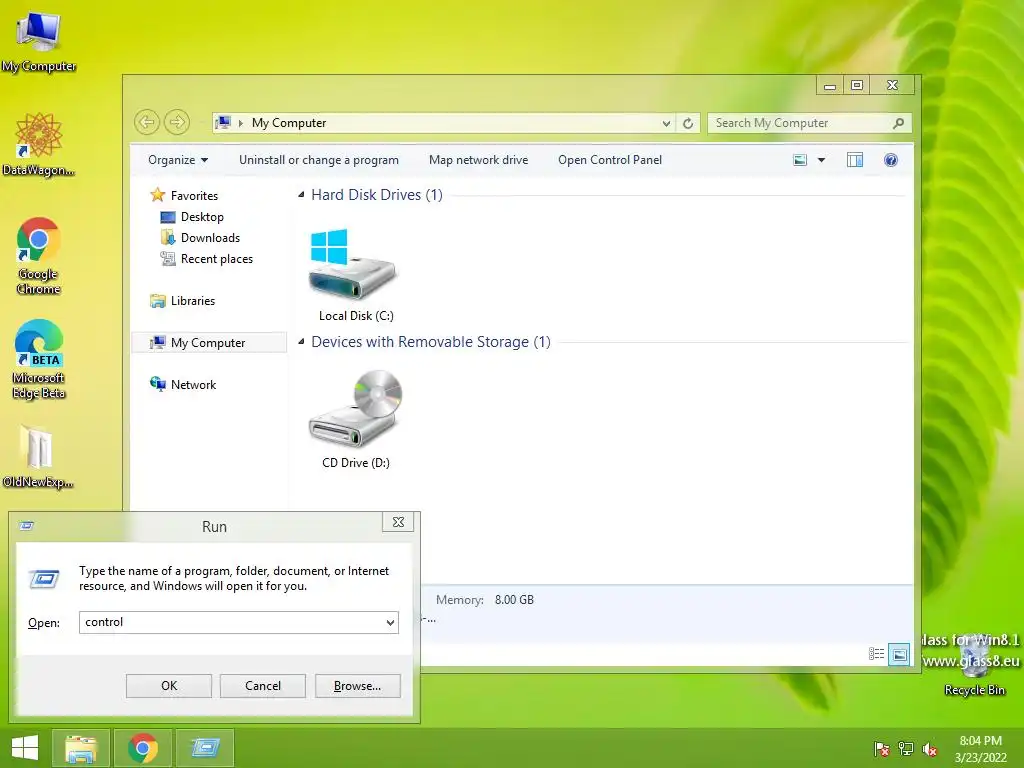Open Local Disk (C:) drive icon

[x=353, y=264]
